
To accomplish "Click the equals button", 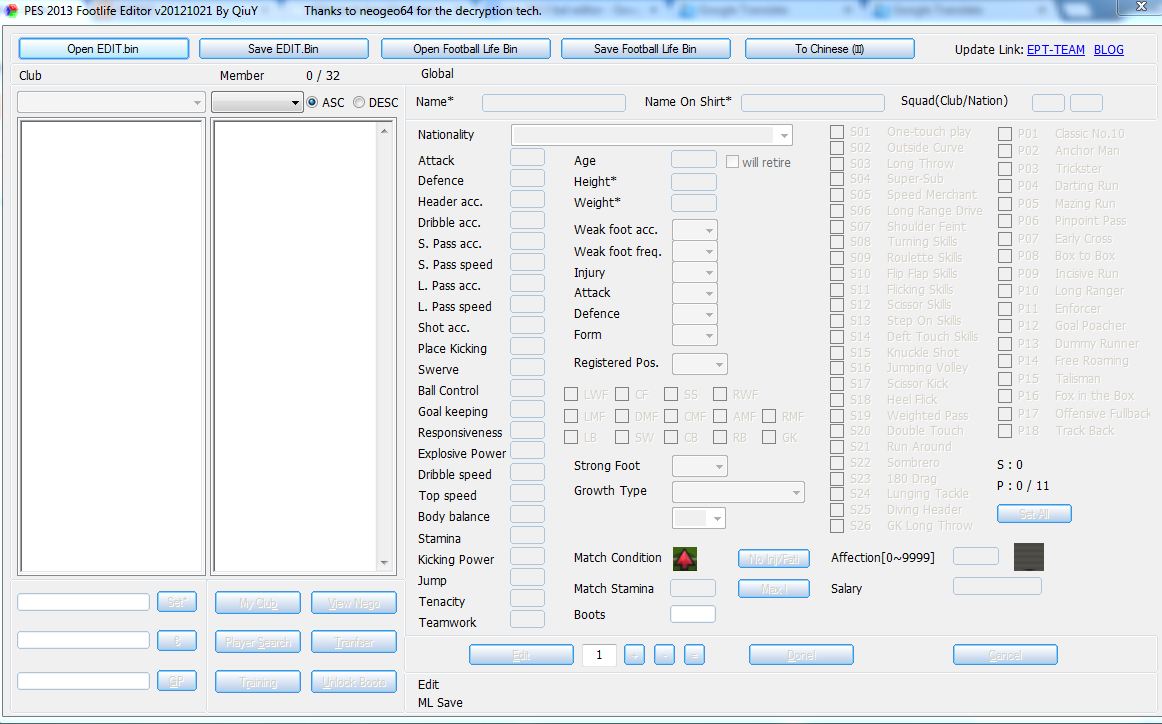I will pyautogui.click(x=694, y=655).
